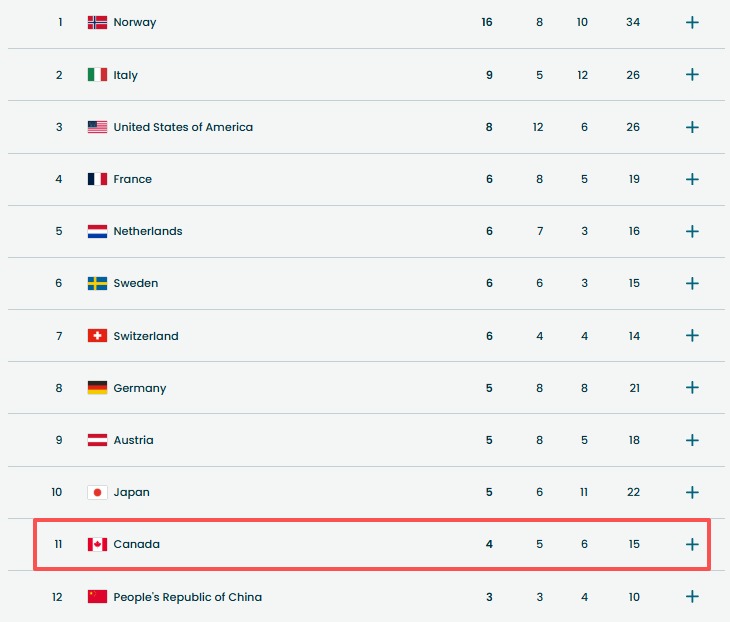Expand Norway's medal details
This screenshot has height=622, width=730.
tap(692, 22)
